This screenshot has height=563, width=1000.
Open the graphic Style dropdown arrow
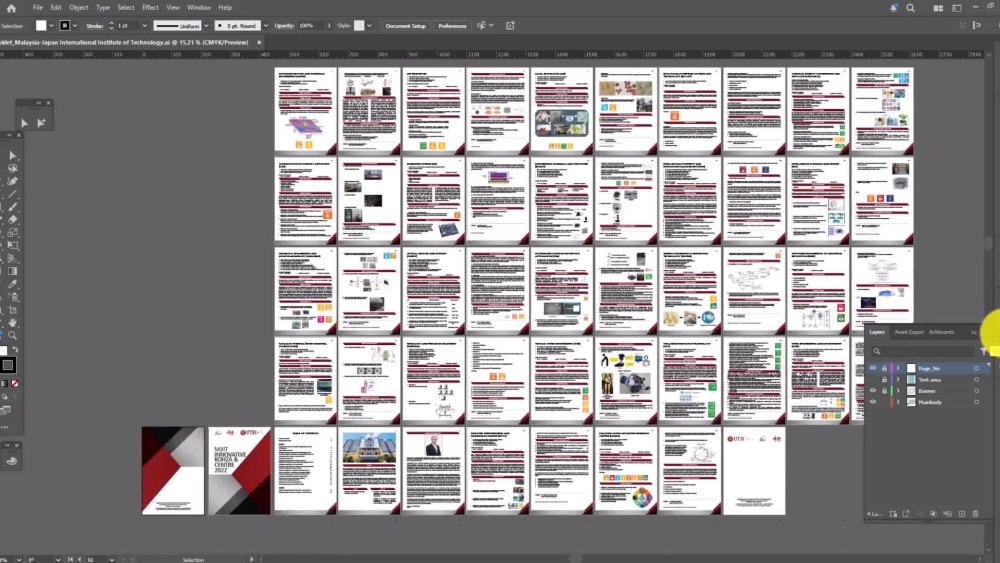(369, 26)
